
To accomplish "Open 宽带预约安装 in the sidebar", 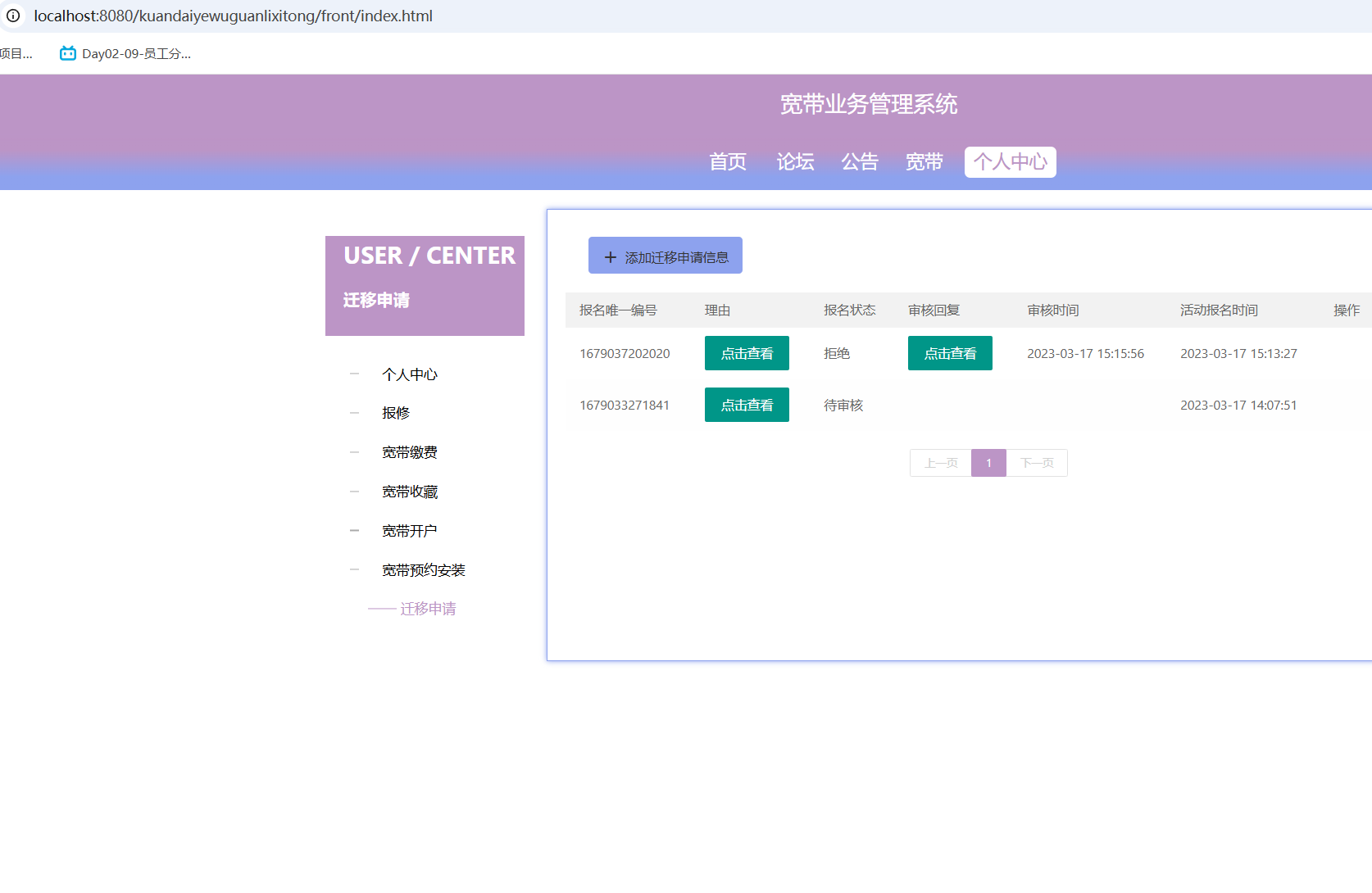I will (424, 570).
